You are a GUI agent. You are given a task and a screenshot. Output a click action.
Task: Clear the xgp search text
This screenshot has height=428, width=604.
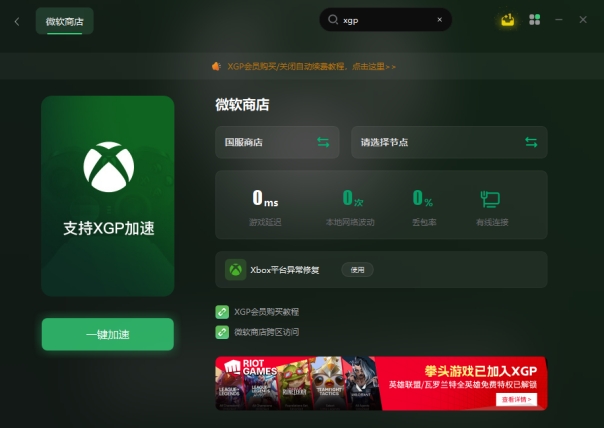click(440, 20)
